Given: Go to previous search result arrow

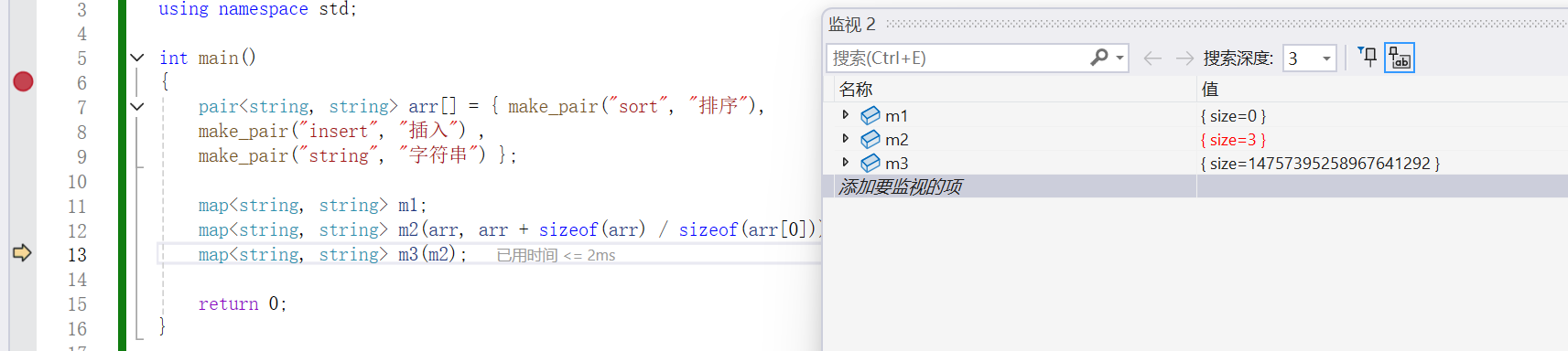Looking at the screenshot, I should pos(1152,58).
